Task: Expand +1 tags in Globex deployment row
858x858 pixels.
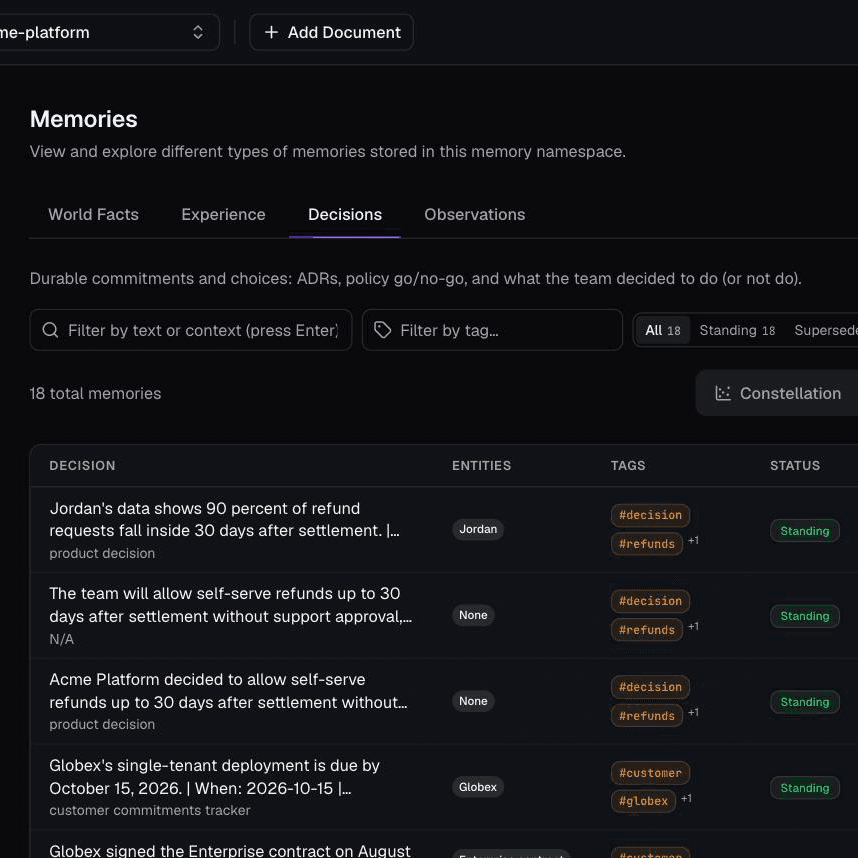Action: click(687, 799)
